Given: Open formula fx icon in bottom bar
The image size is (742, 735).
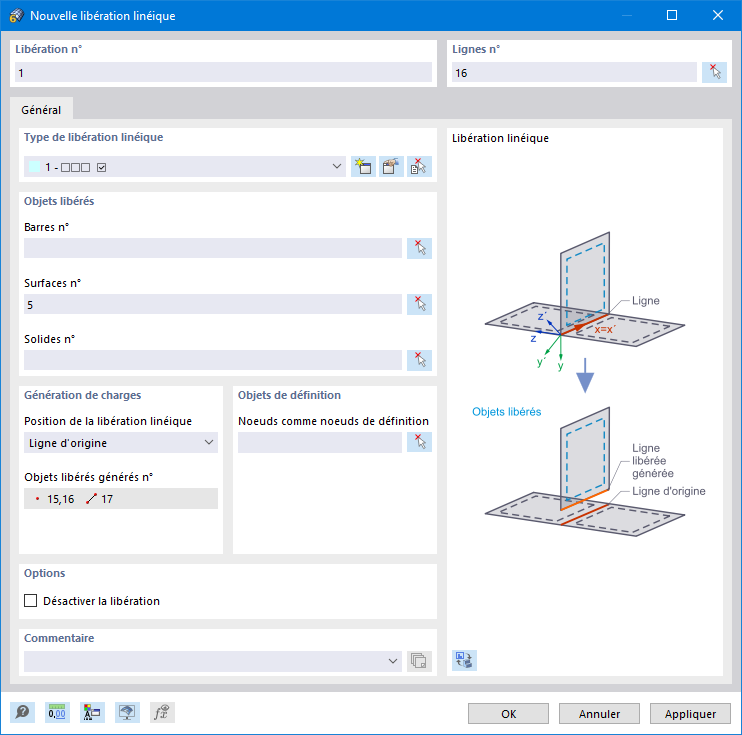Looking at the screenshot, I should coord(162,712).
